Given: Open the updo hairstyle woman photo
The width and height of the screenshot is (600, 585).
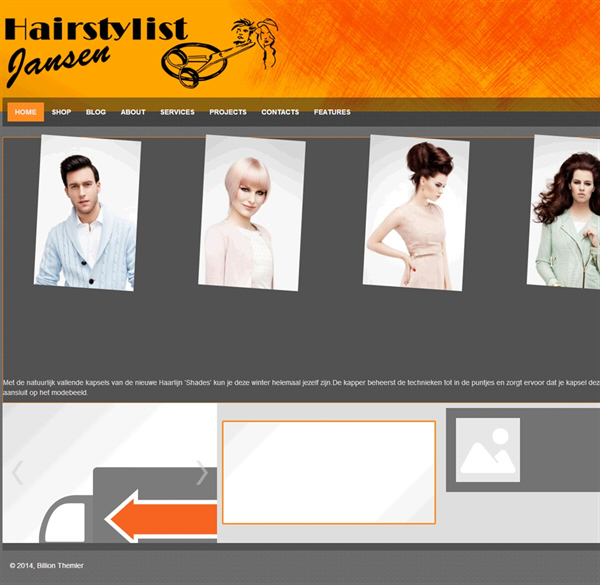Looking at the screenshot, I should (416, 213).
